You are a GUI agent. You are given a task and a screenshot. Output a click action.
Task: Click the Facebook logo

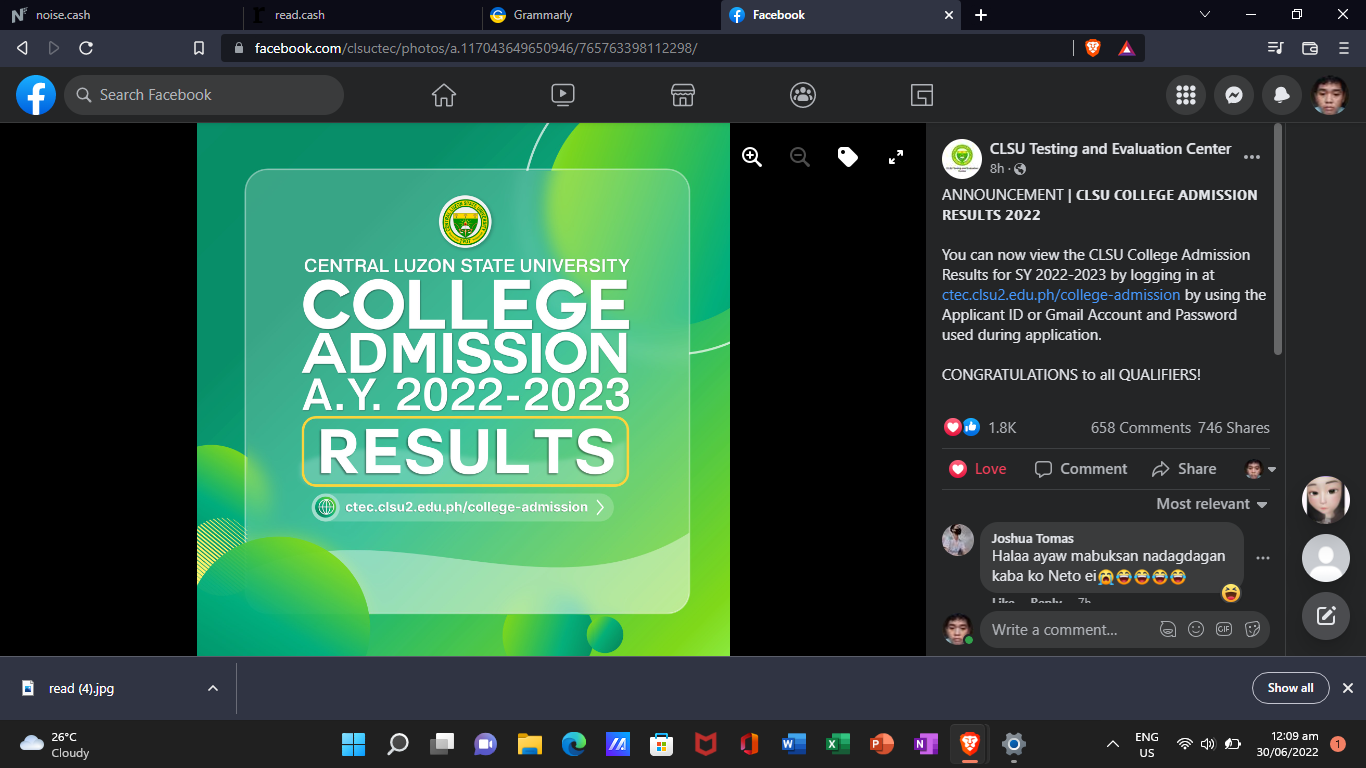(x=36, y=95)
